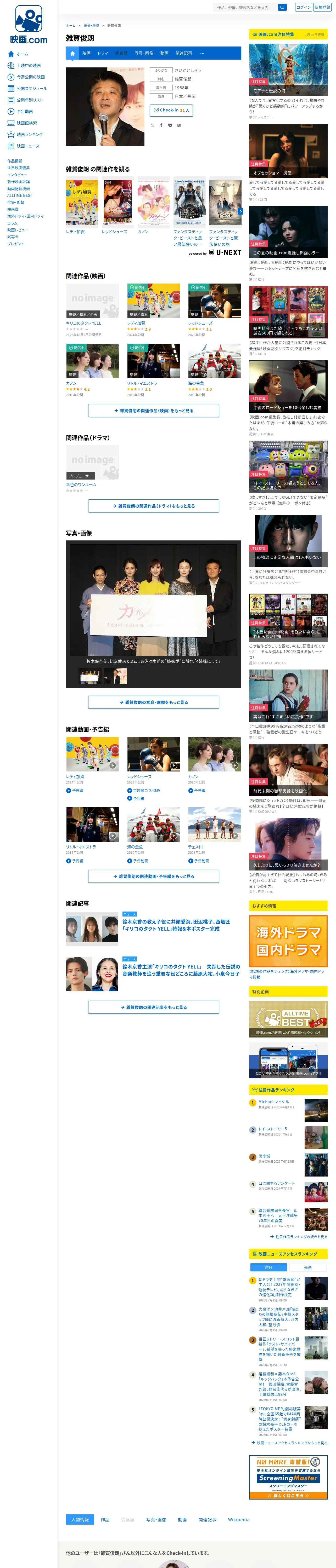
Task: View more 関連動画・予告編 for 雑賀俊朗
Action: pyautogui.click(x=154, y=876)
